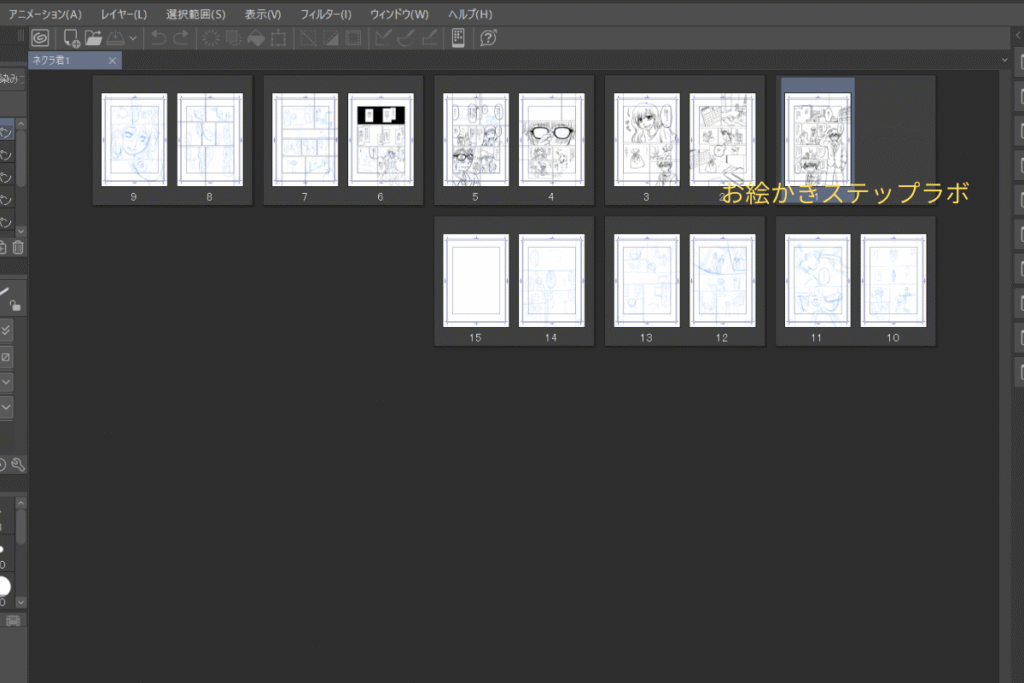This screenshot has width=1024, height=683.
Task: Open Clip Studio launcher icon
Action: pos(41,38)
